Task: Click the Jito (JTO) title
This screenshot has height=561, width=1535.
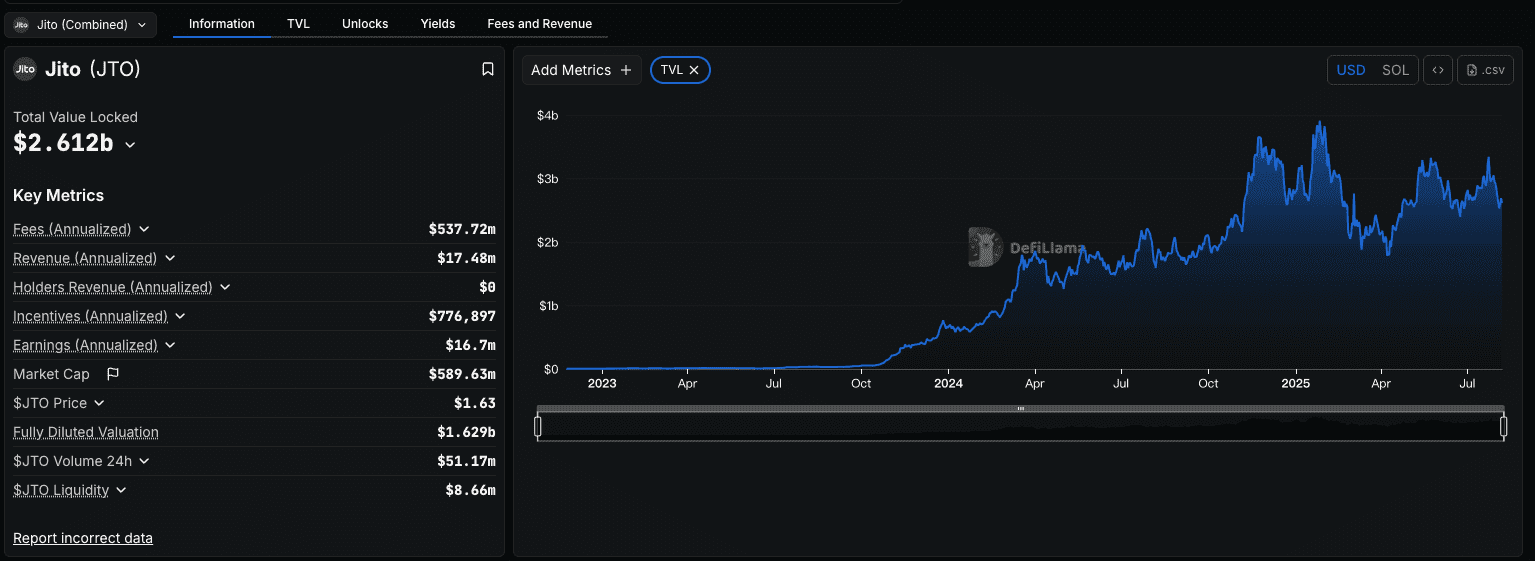Action: point(93,69)
